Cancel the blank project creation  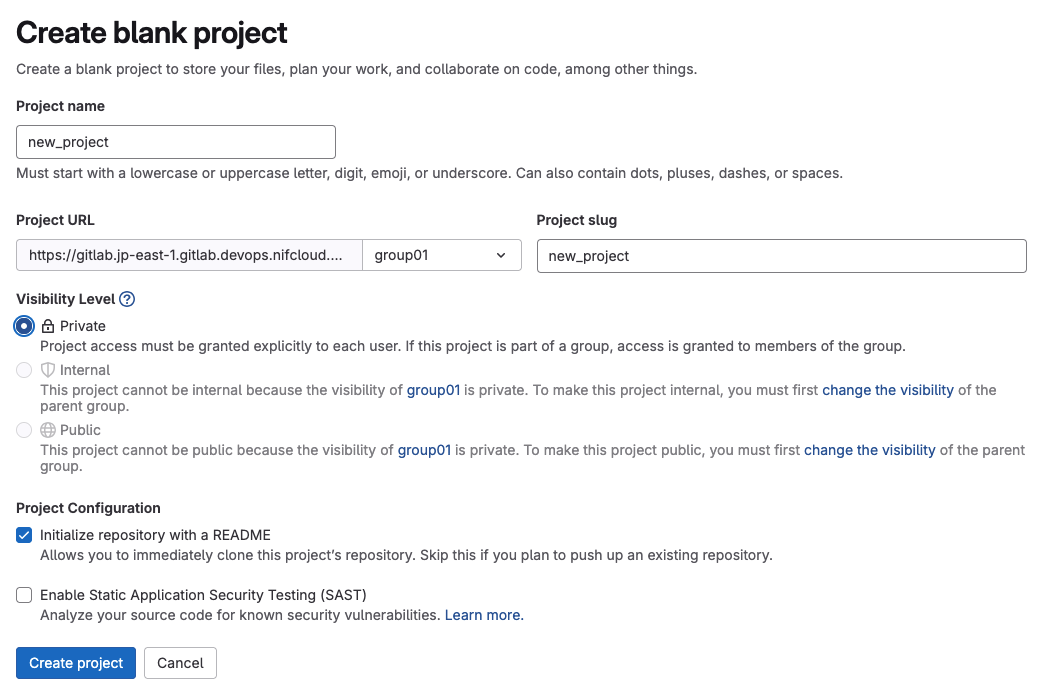click(x=180, y=663)
